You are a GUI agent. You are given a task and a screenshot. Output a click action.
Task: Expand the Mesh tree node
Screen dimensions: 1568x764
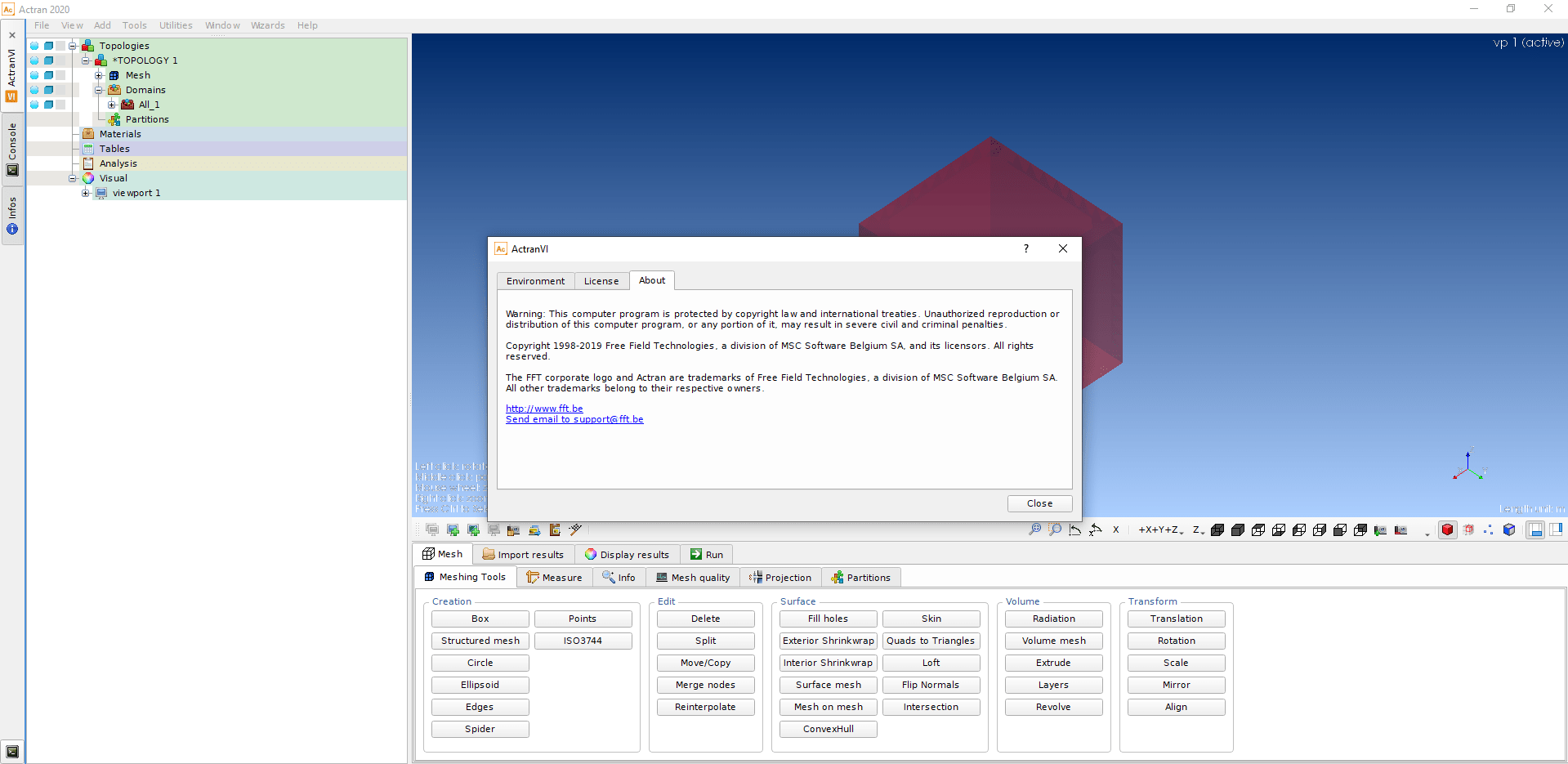point(99,75)
